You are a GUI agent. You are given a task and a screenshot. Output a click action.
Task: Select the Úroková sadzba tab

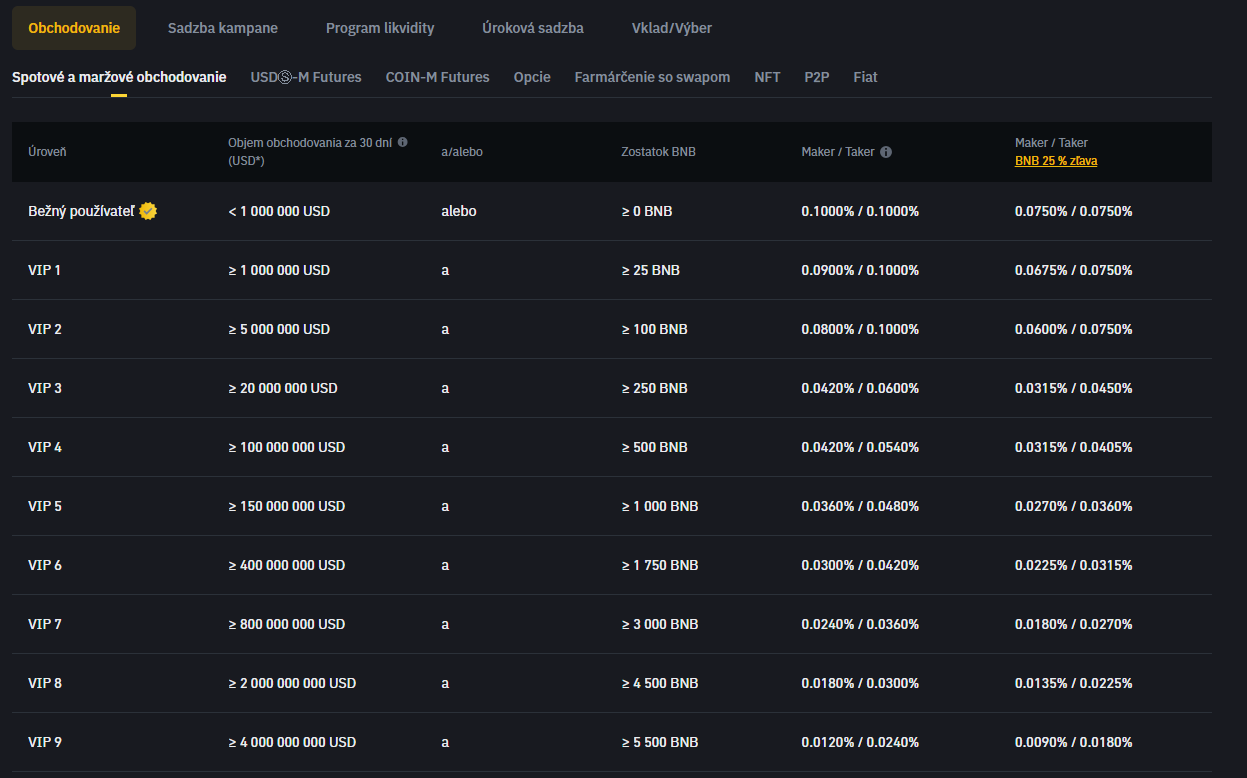(533, 28)
